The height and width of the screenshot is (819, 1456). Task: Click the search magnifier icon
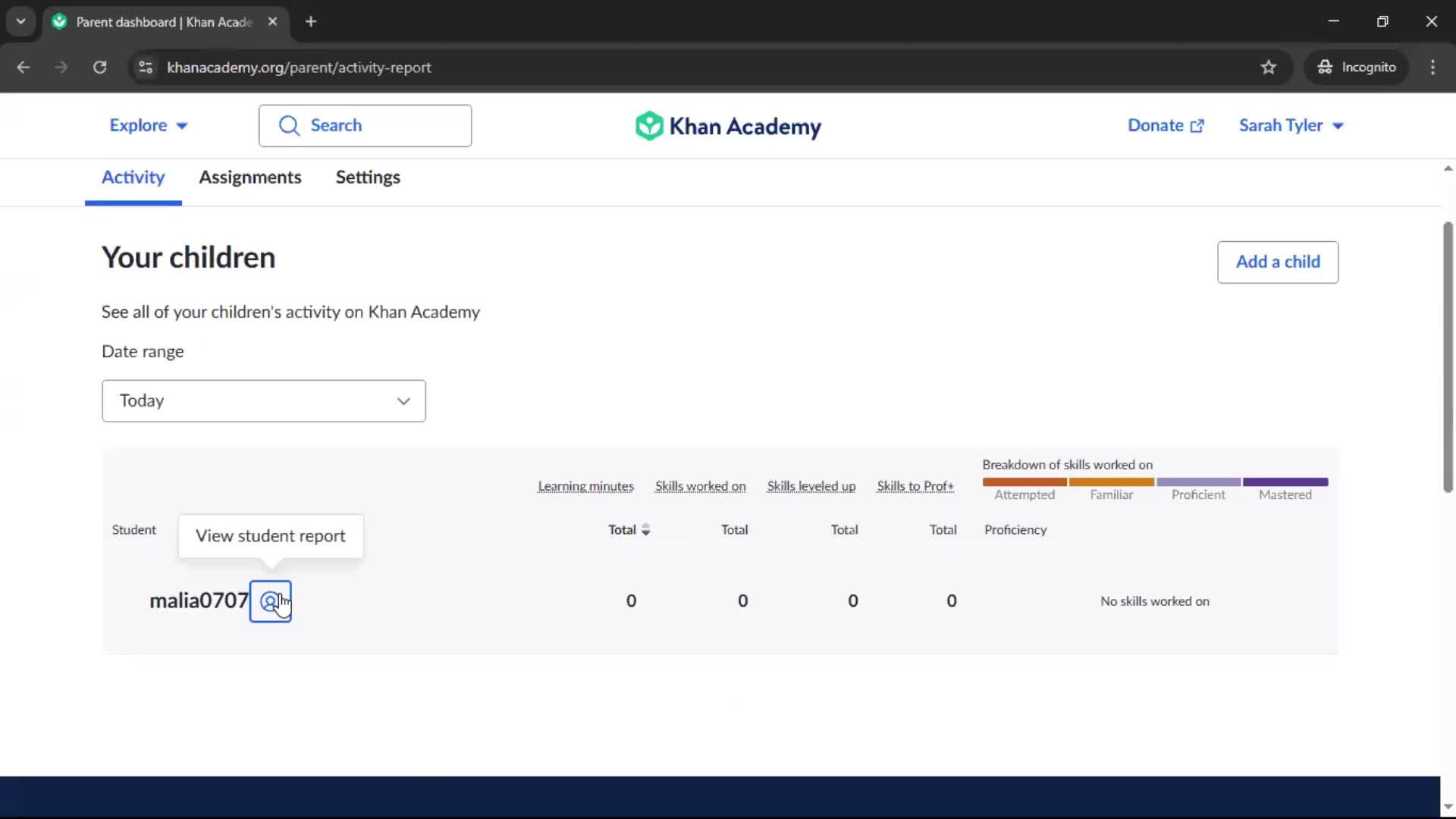click(289, 126)
